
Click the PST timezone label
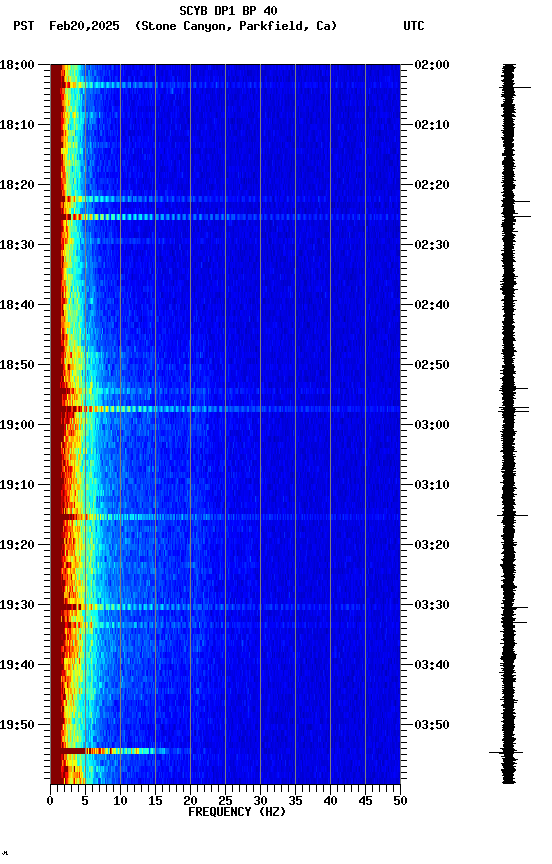click(23, 26)
